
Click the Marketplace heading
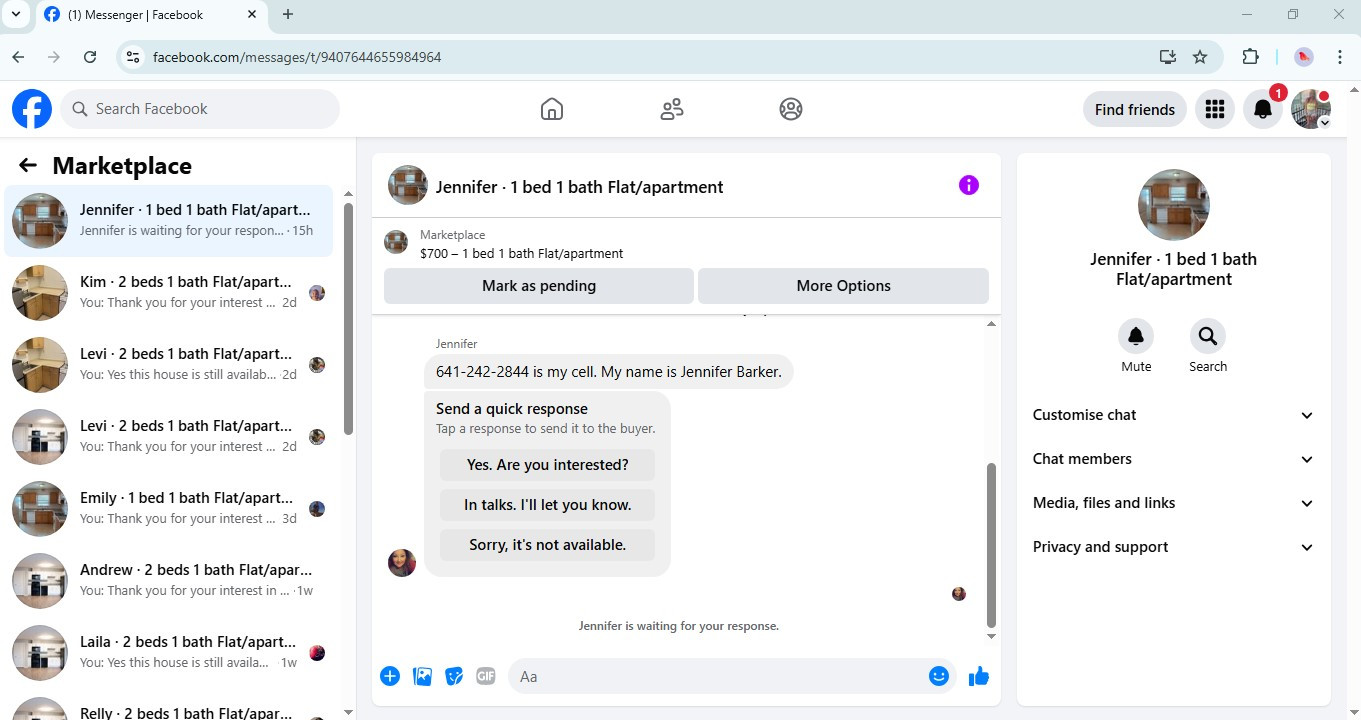pos(122,166)
